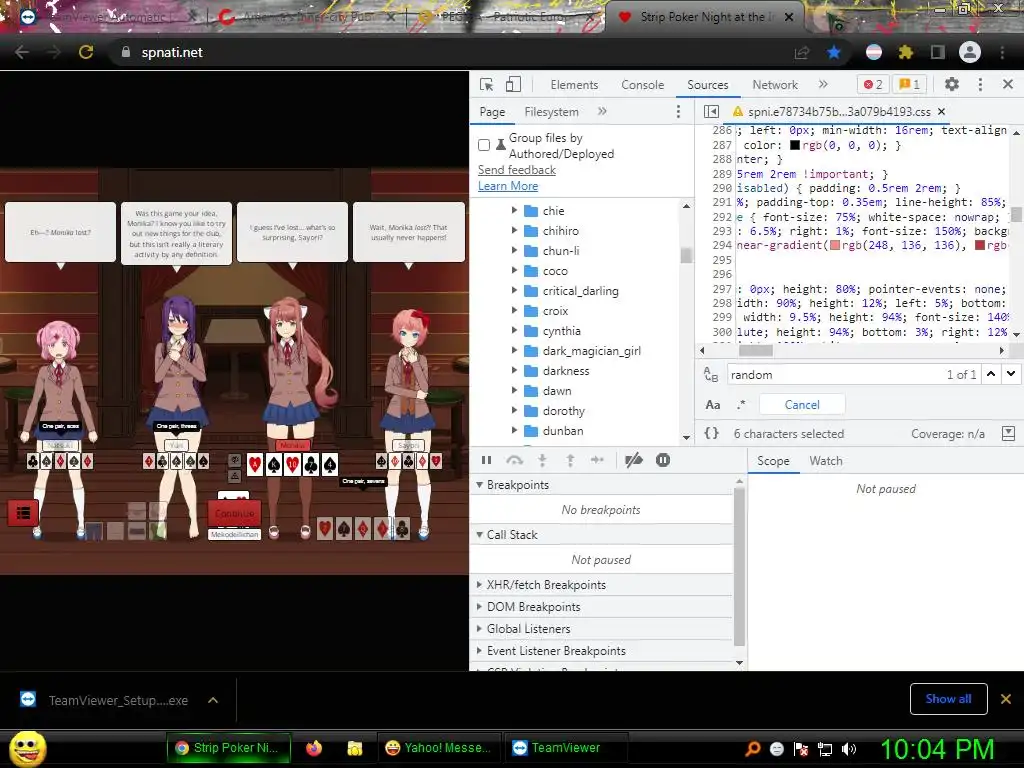1024x768 pixels.
Task: Deactivate all breakpoints toggle
Action: coord(633,460)
